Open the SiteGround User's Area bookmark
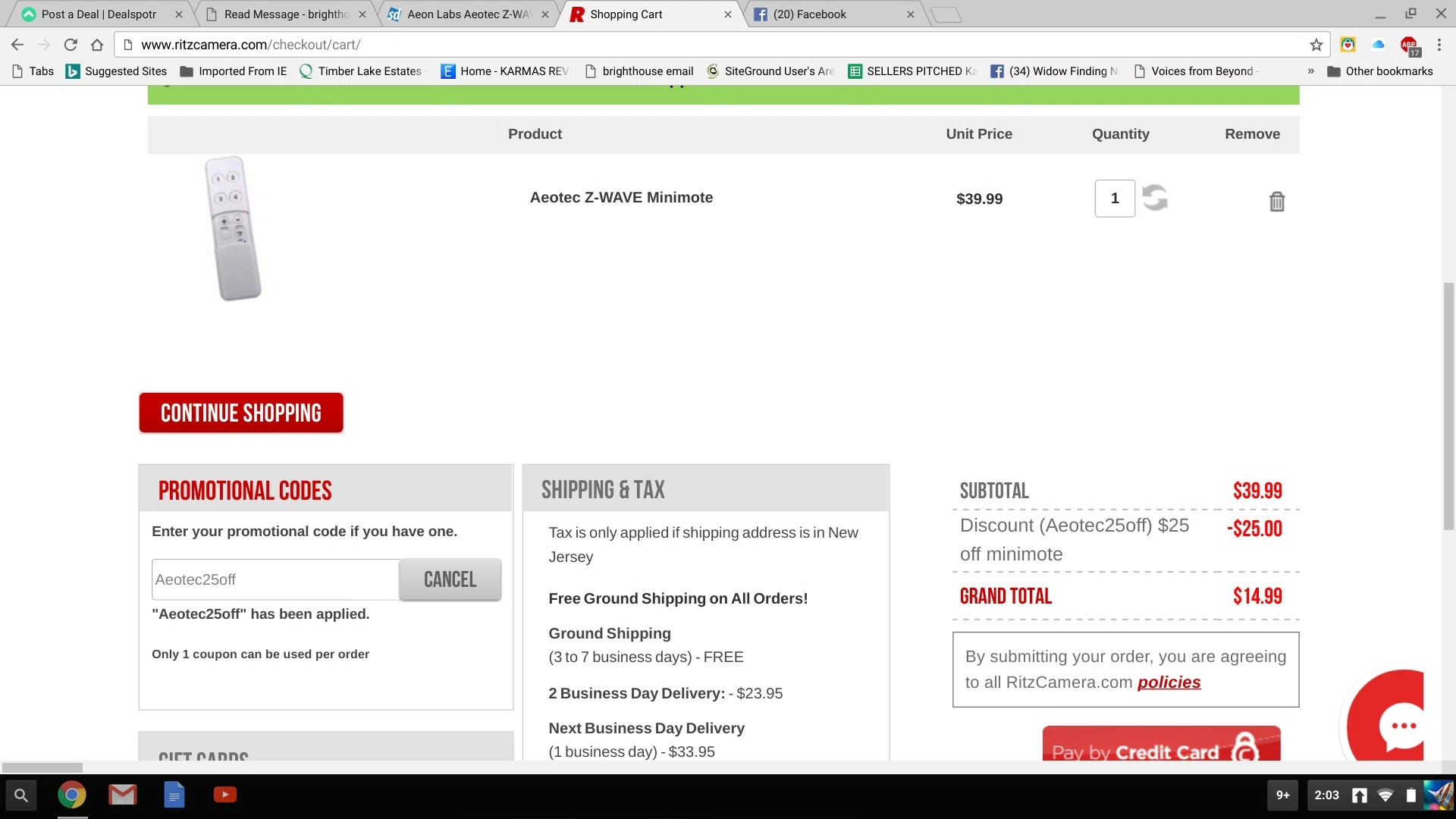1456x819 pixels. click(770, 71)
